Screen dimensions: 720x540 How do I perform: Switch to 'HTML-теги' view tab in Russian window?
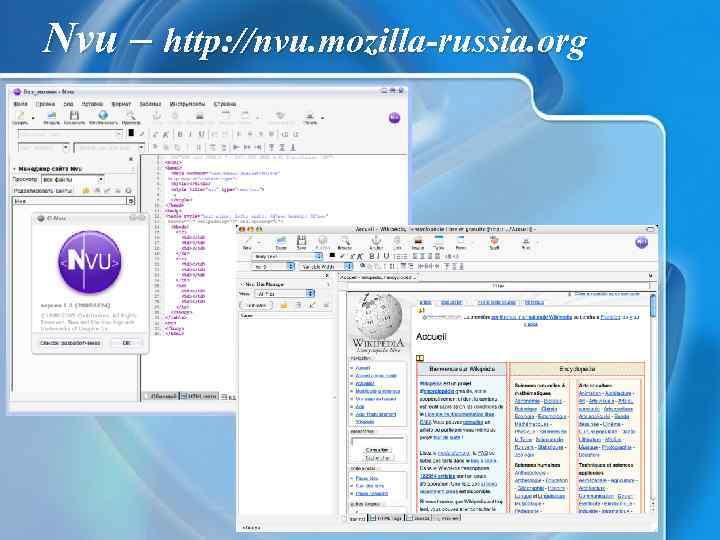click(199, 396)
